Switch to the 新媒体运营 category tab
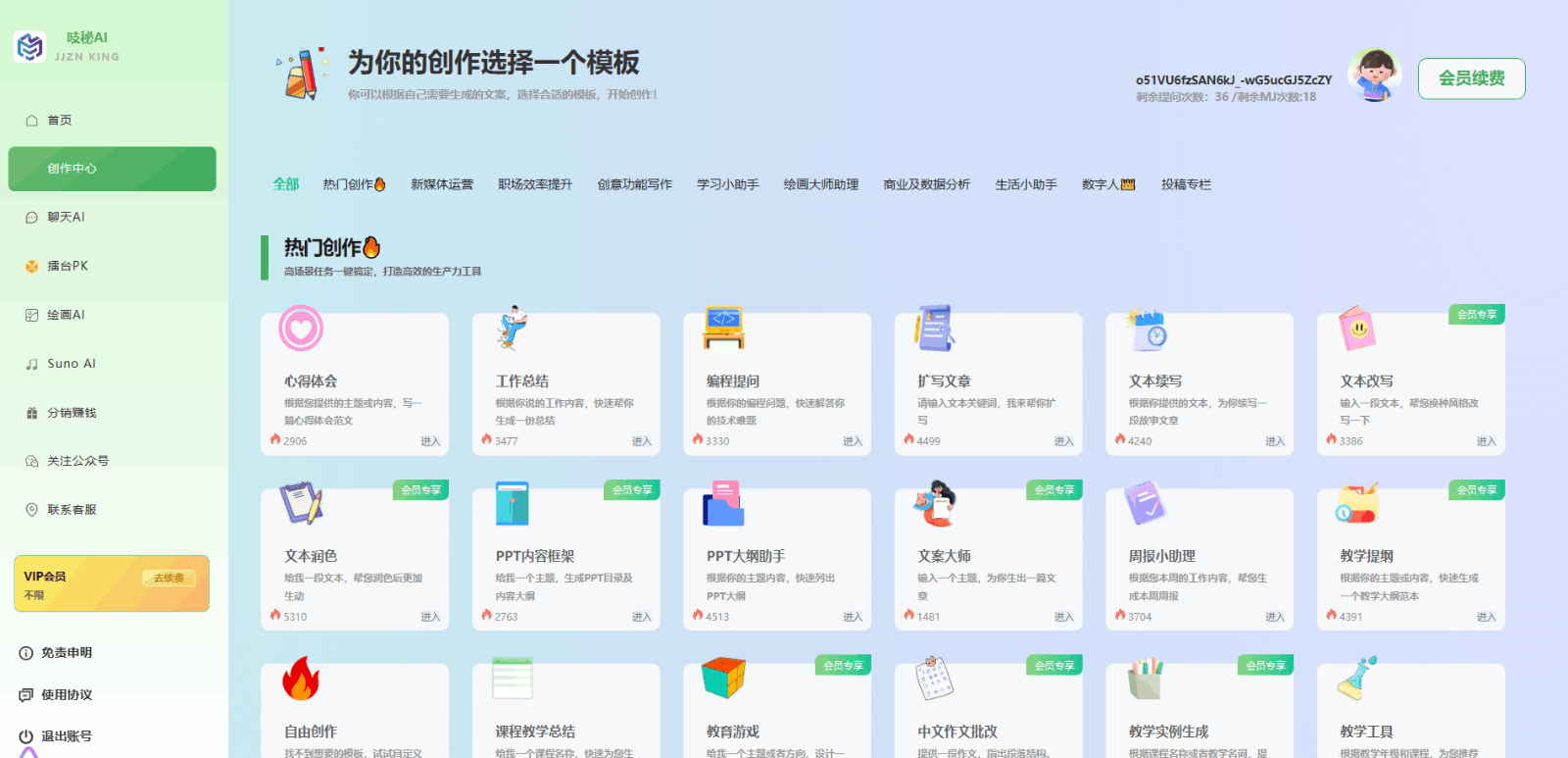The width and height of the screenshot is (1568, 758). click(x=441, y=184)
